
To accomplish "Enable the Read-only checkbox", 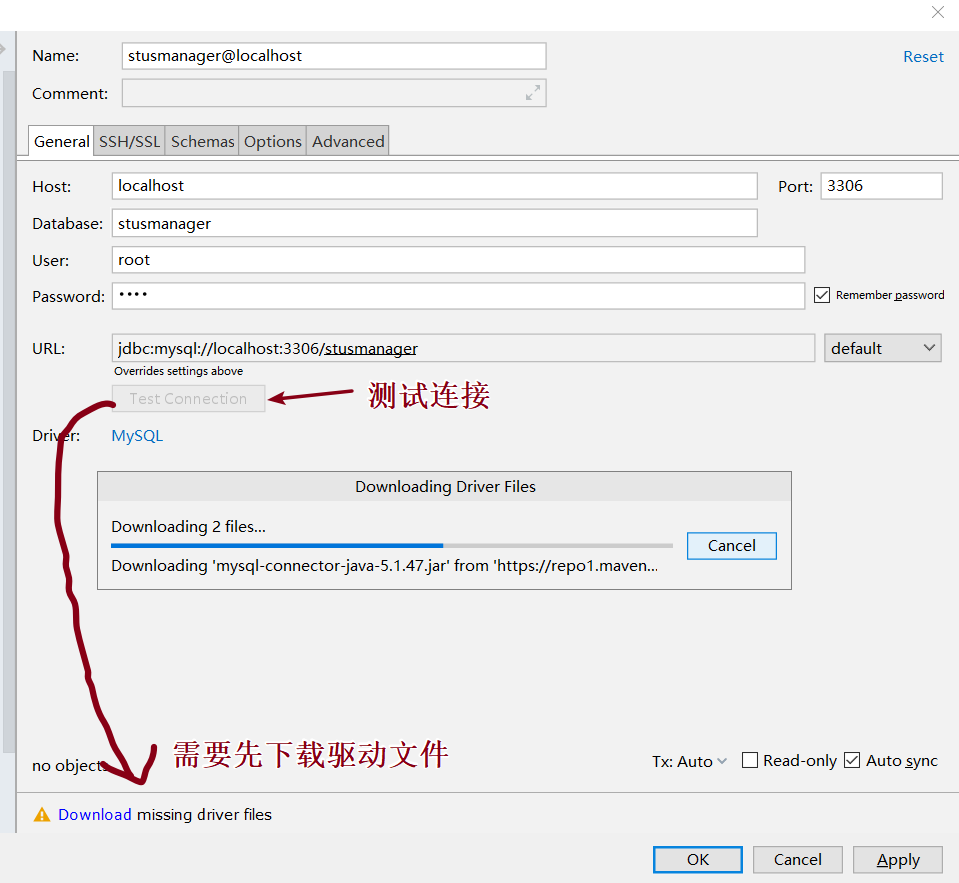I will point(750,760).
